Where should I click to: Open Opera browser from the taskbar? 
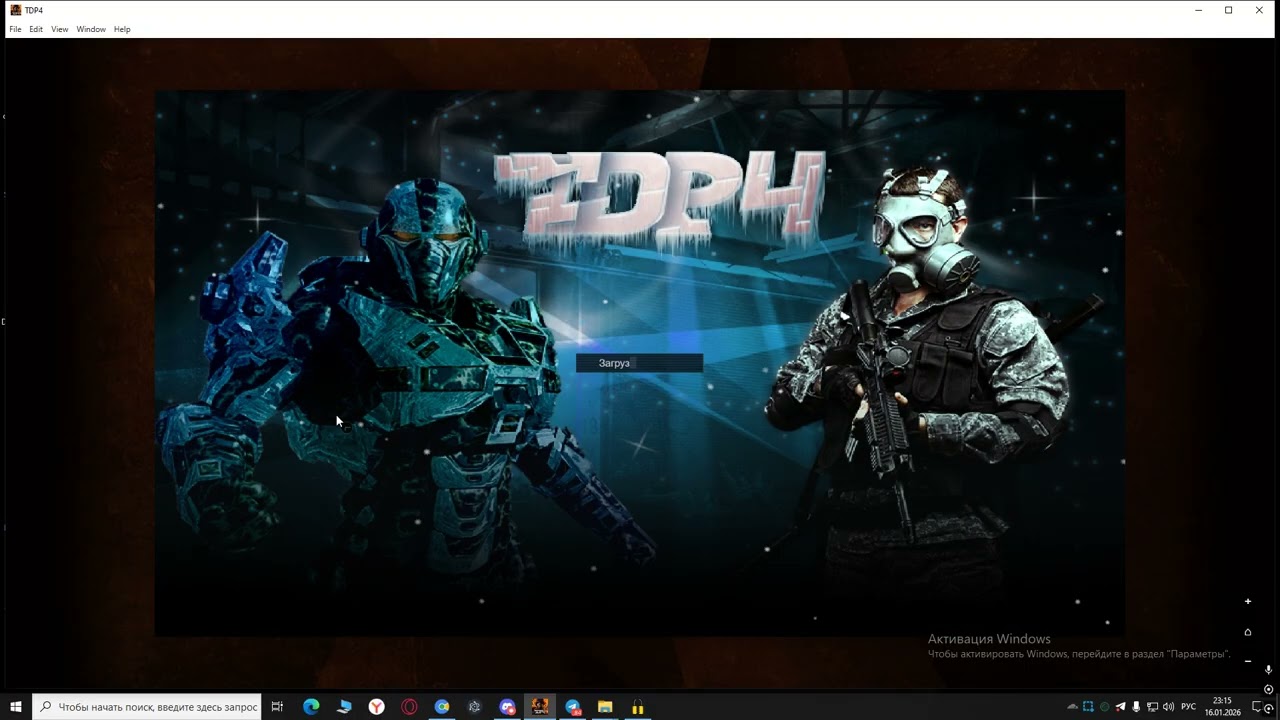[409, 707]
